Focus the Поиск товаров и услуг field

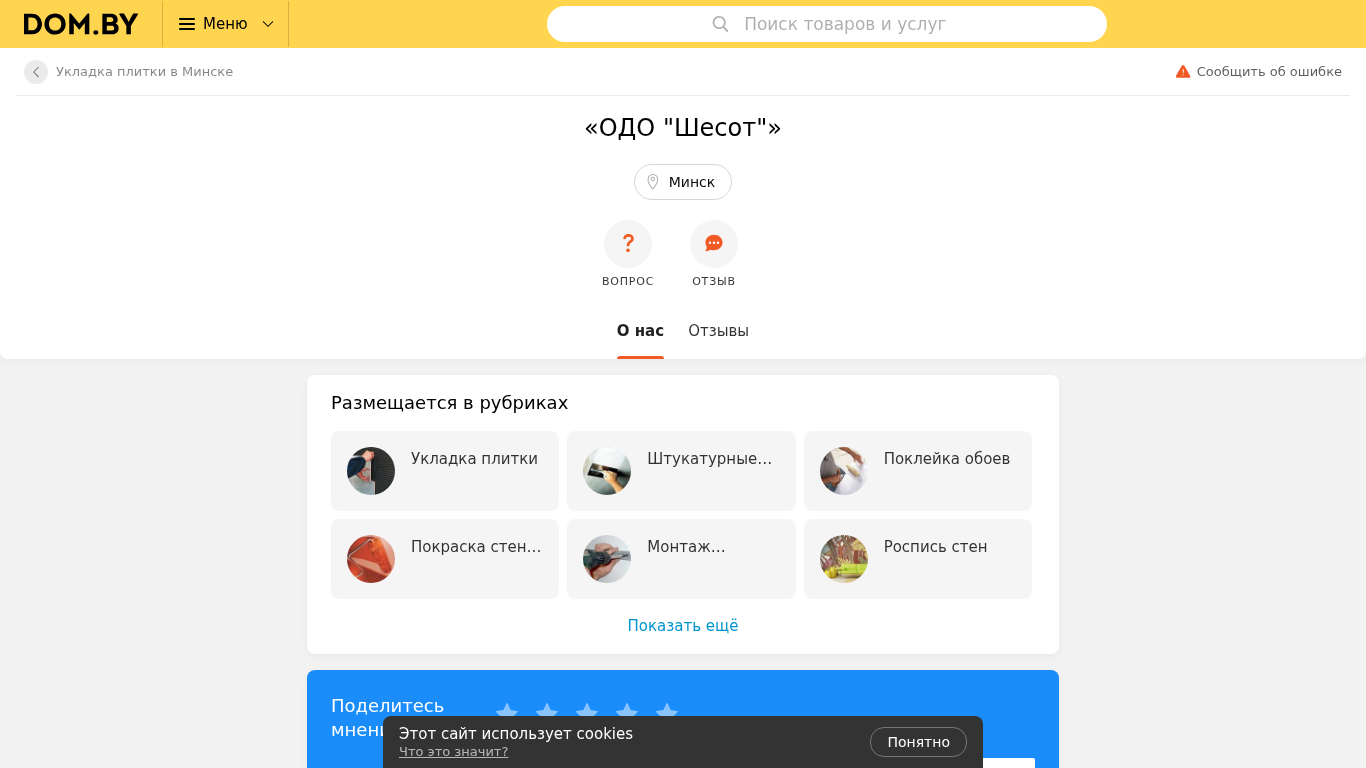[x=827, y=24]
